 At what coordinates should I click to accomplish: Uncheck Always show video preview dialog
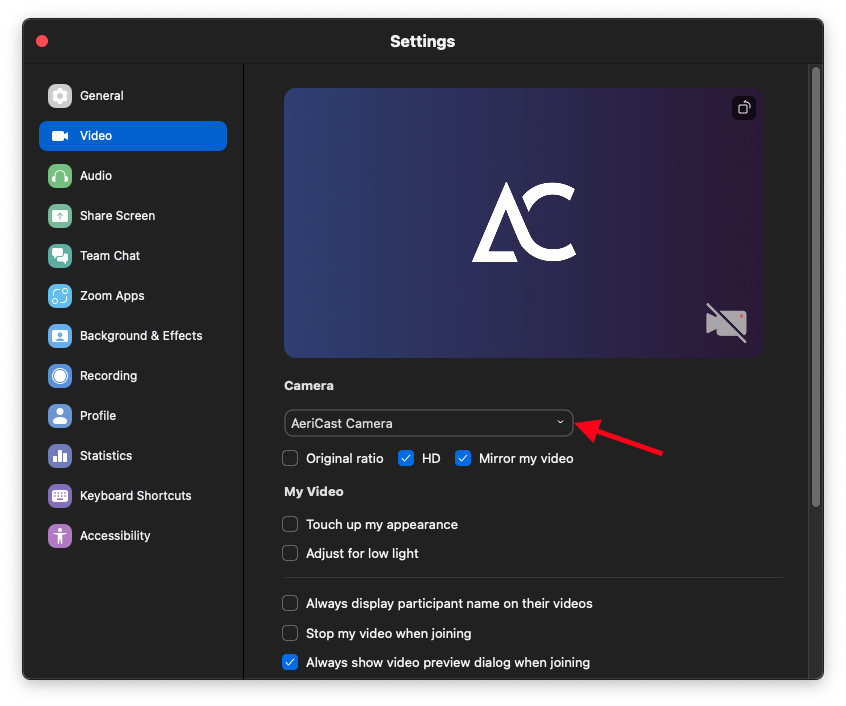pos(290,662)
